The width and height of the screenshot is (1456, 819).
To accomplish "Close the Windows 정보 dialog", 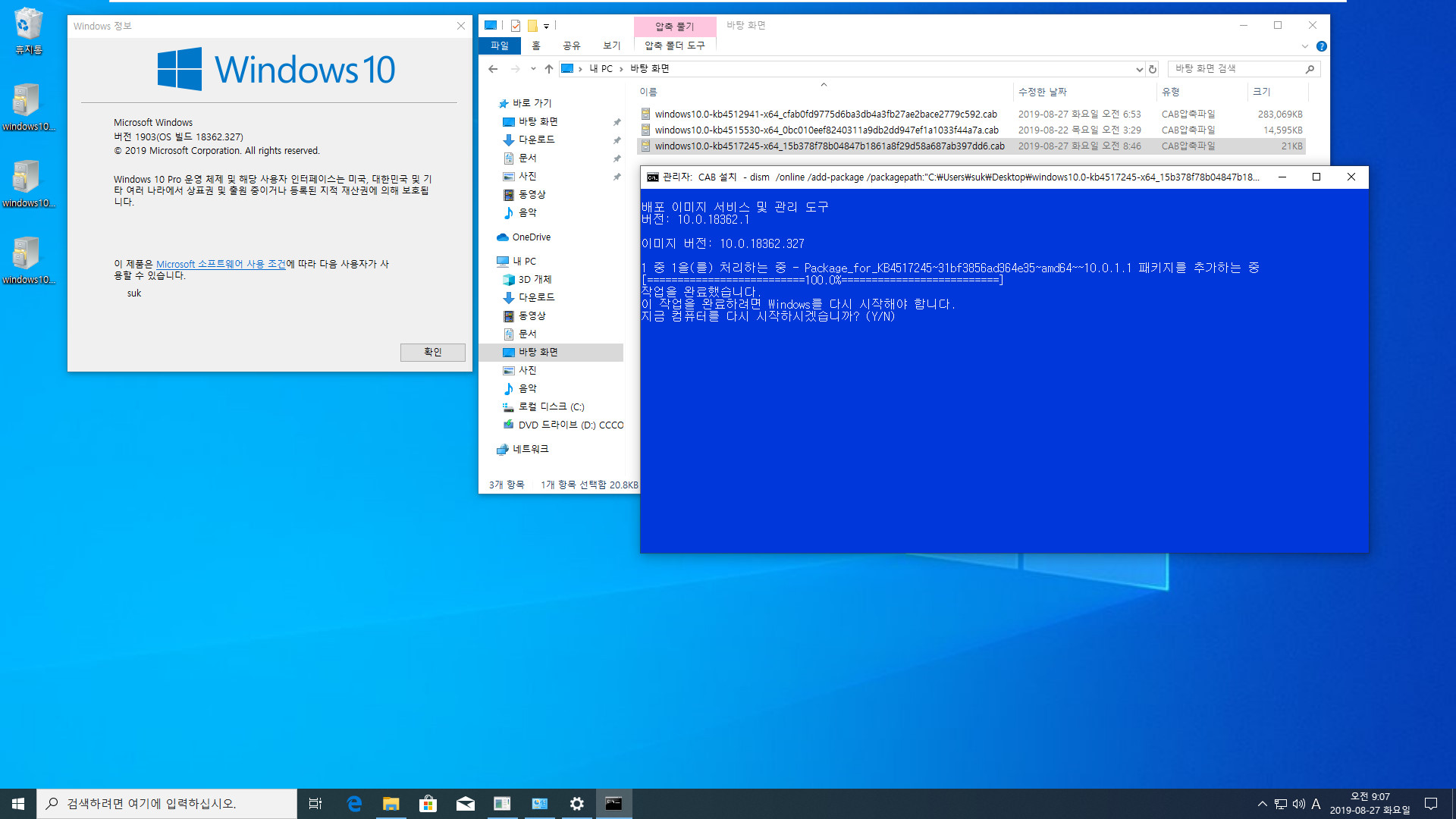I will (x=461, y=26).
